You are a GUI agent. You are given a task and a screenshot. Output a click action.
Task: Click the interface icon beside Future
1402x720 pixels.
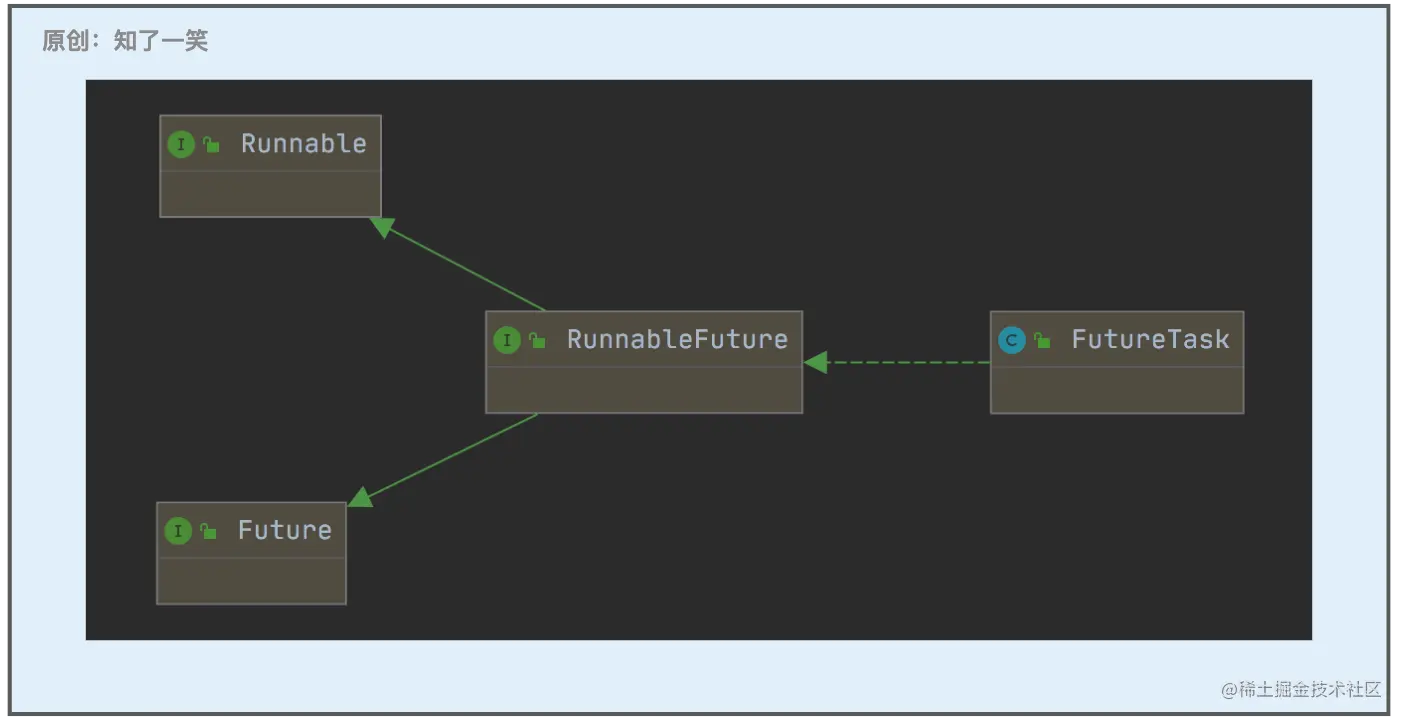[x=178, y=531]
